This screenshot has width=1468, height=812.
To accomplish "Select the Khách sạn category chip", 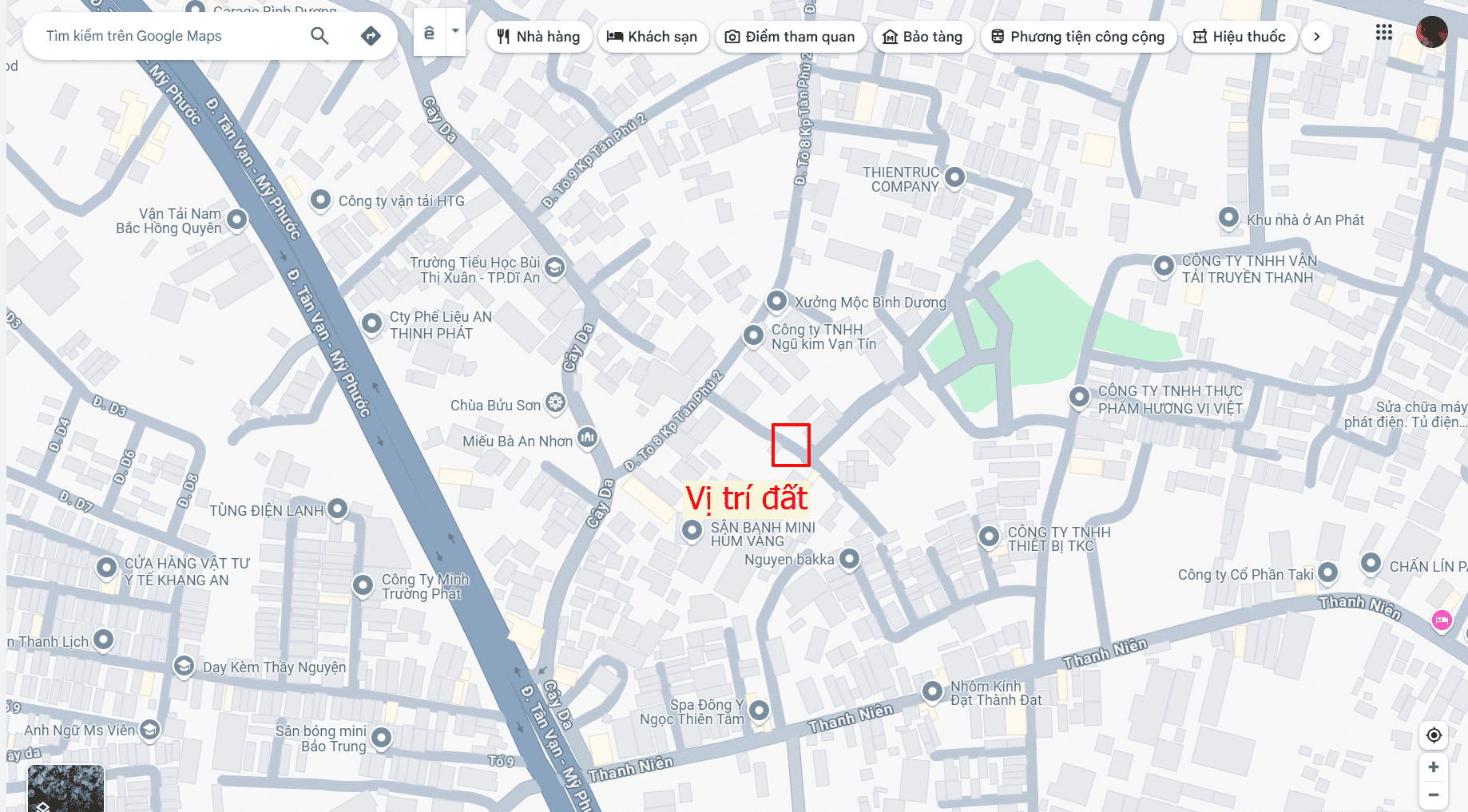I will point(653,37).
